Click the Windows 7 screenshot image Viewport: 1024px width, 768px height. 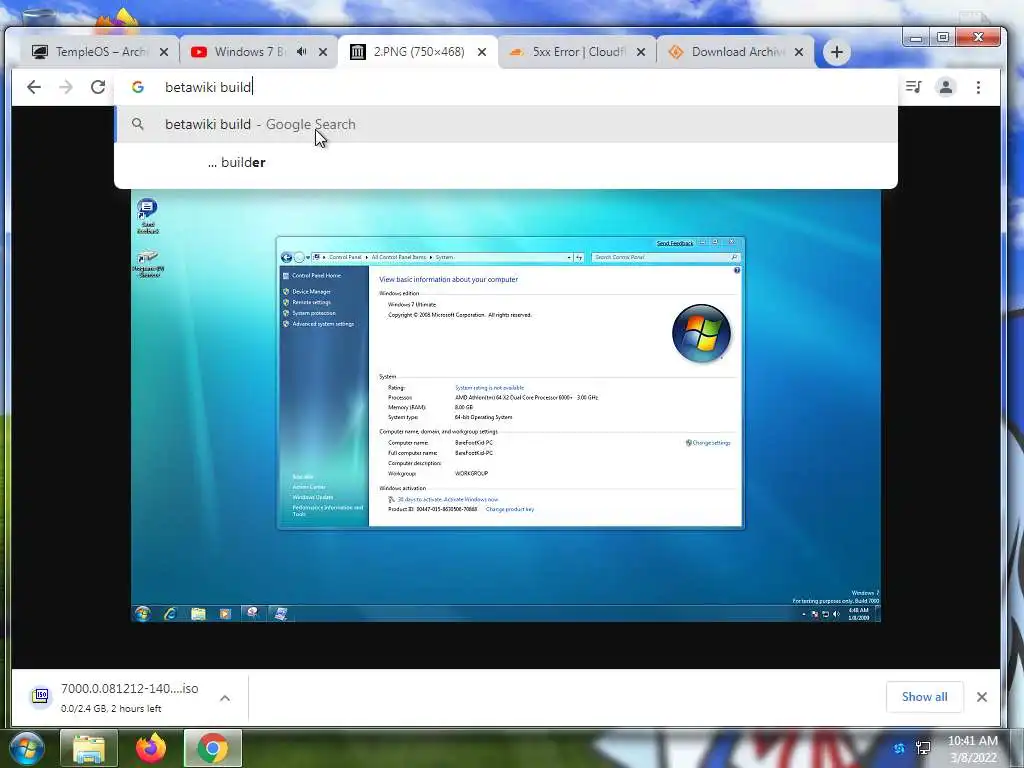[506, 406]
